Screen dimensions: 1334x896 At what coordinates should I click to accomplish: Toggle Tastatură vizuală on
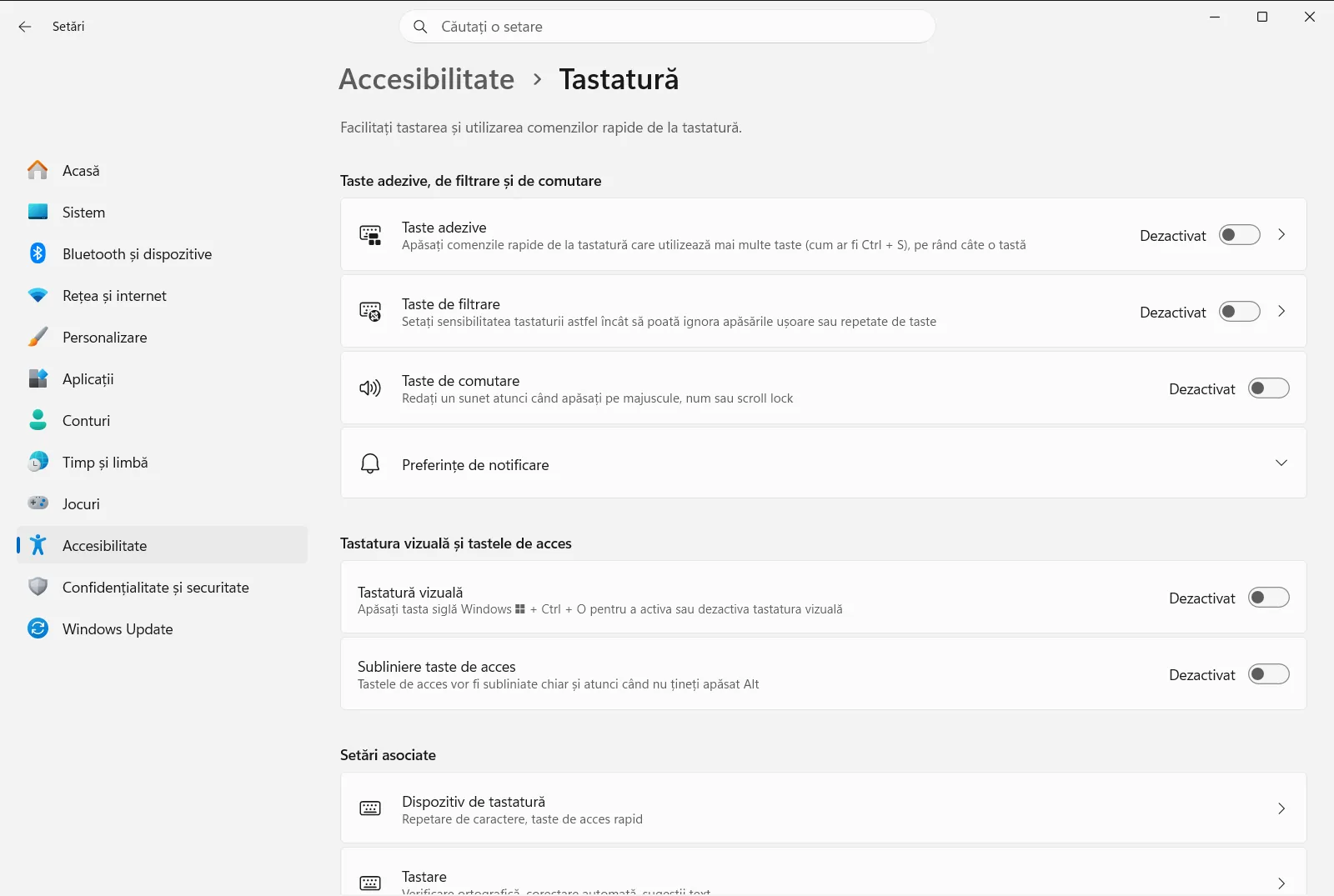1269,598
